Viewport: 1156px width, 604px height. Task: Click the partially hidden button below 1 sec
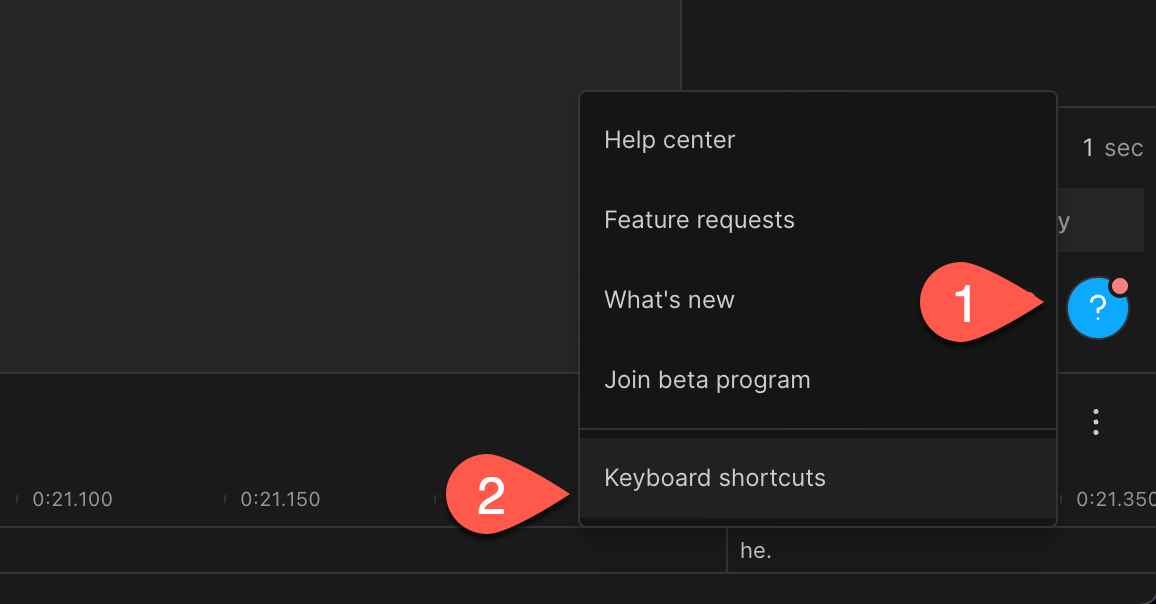(x=1101, y=220)
